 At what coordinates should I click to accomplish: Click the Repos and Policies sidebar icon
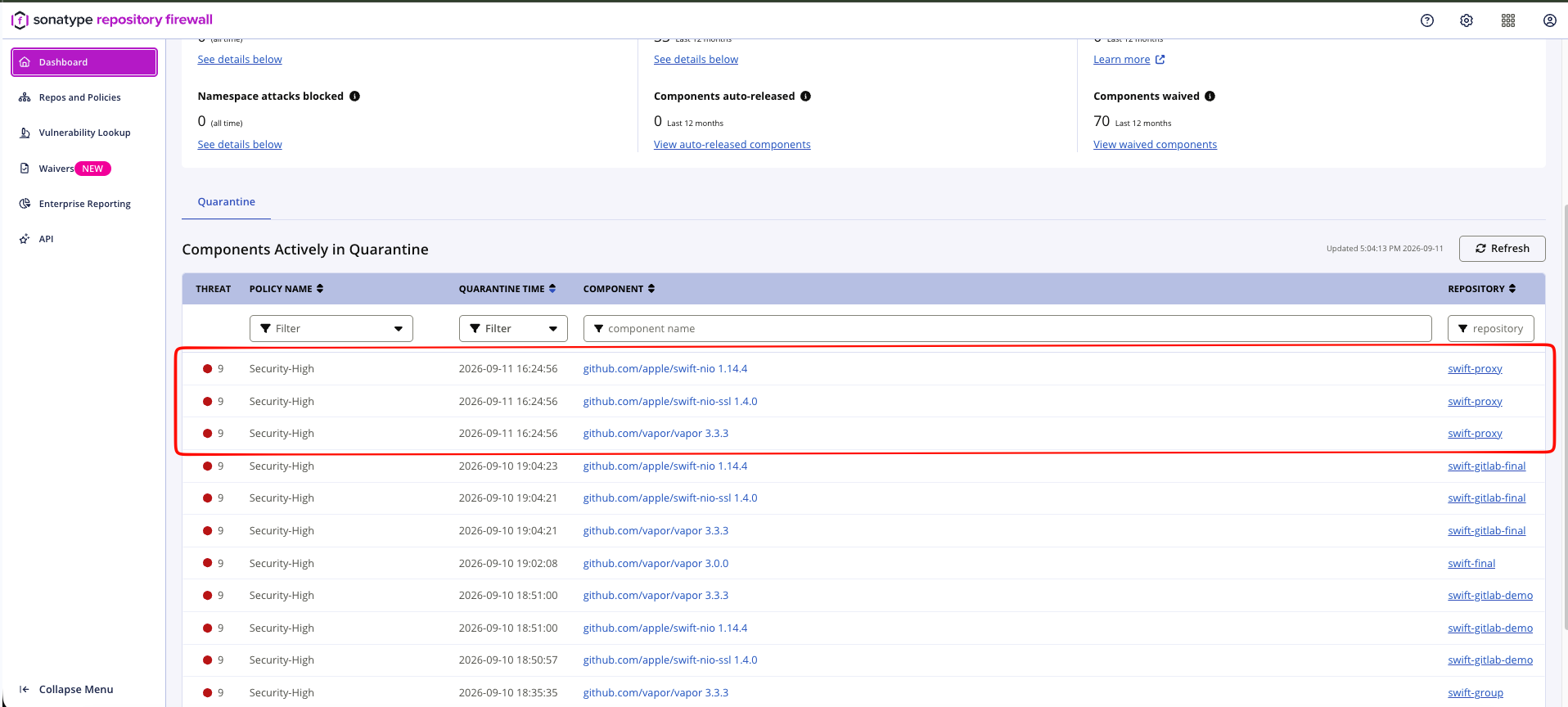(x=25, y=97)
